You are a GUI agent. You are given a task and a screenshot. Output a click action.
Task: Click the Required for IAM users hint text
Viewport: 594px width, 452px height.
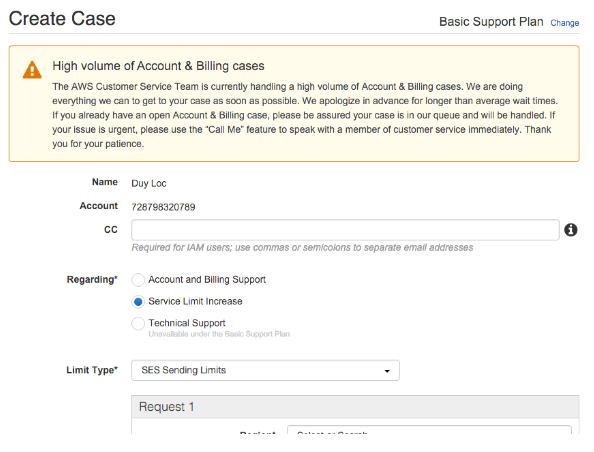tap(302, 248)
